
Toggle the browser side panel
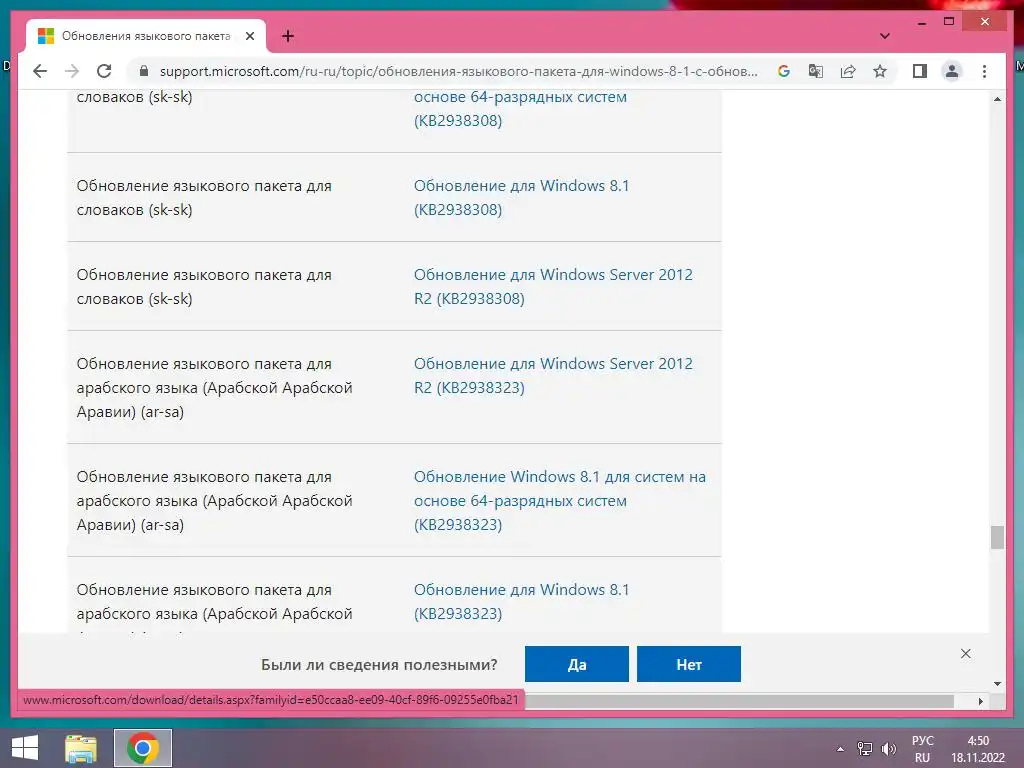[x=920, y=71]
